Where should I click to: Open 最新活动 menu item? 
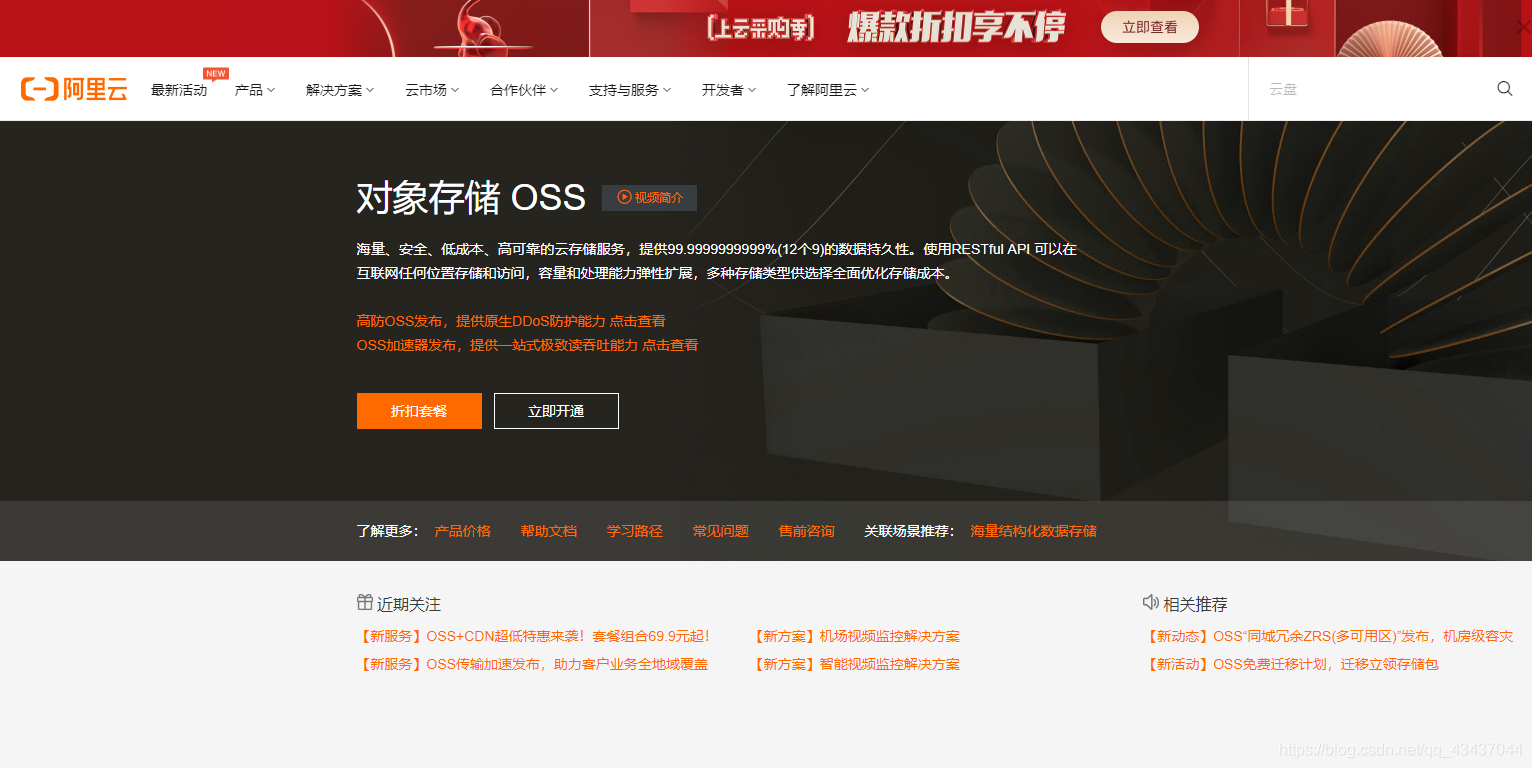click(x=179, y=90)
